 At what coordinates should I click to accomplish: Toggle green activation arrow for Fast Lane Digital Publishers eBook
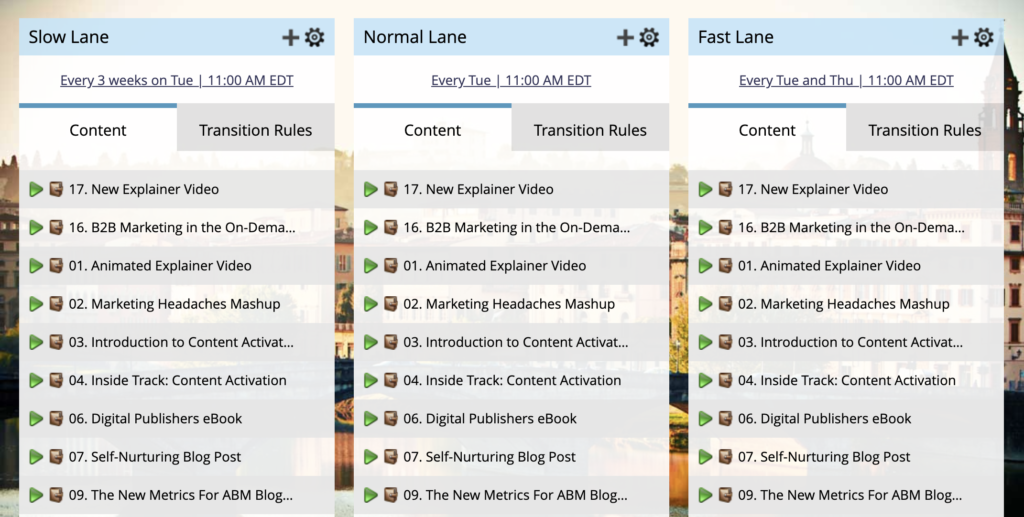point(706,419)
